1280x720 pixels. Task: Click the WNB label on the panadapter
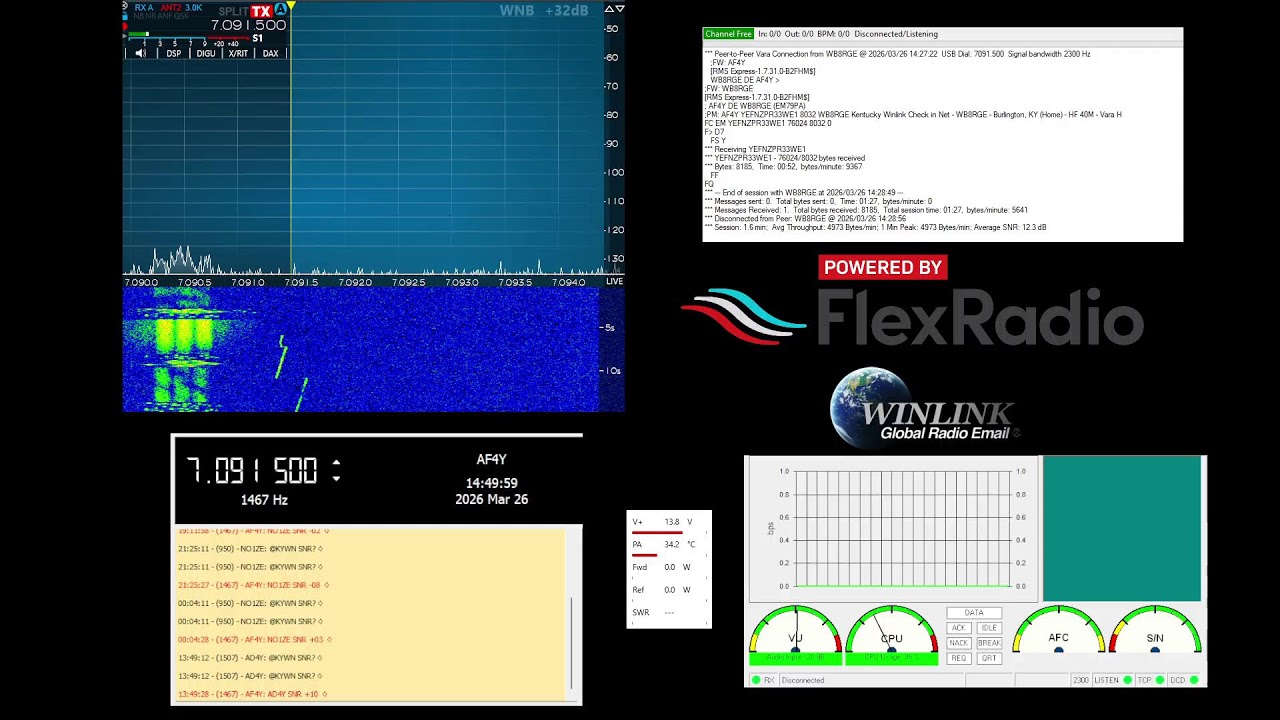coord(517,11)
